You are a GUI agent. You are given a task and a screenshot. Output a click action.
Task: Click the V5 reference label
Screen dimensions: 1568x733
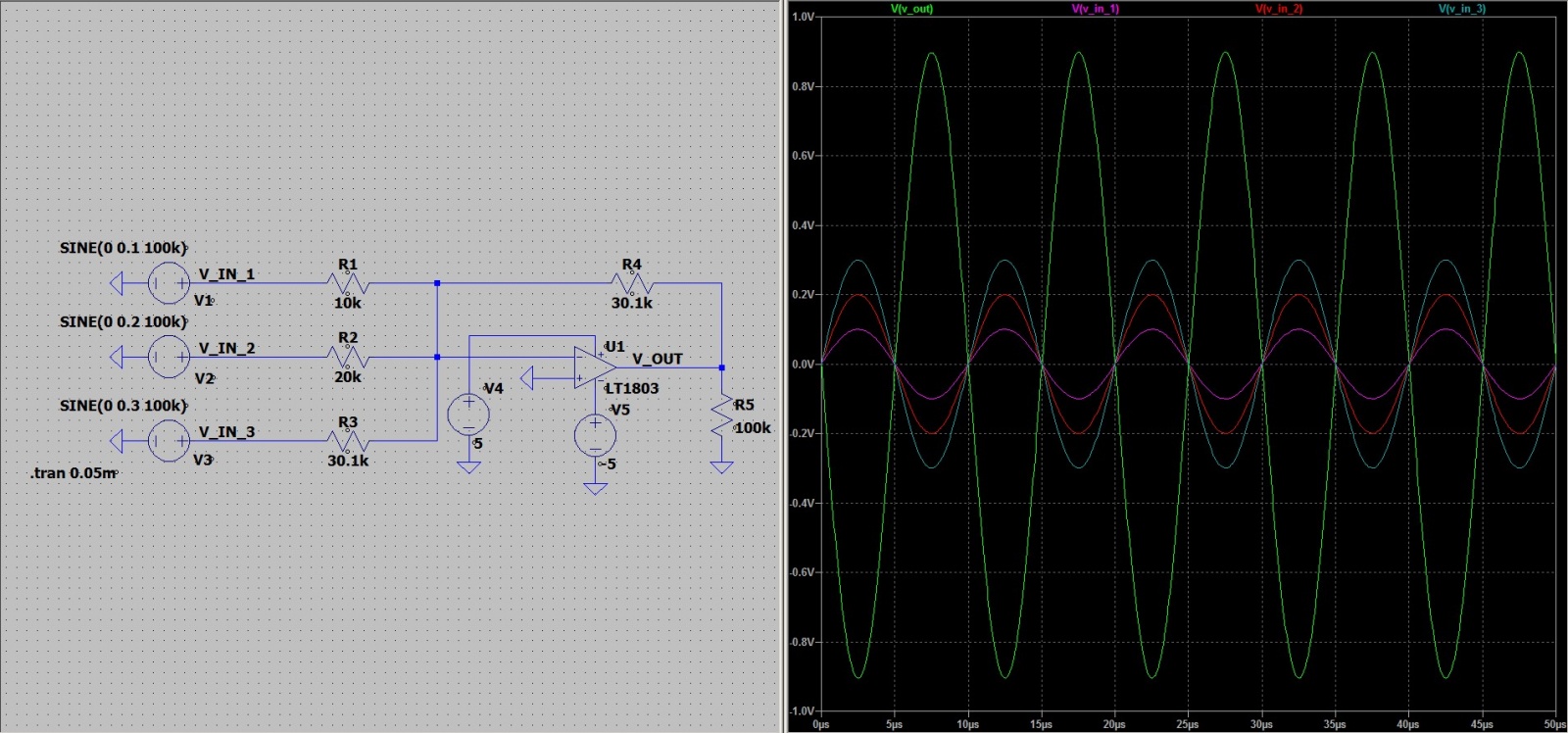click(x=619, y=410)
